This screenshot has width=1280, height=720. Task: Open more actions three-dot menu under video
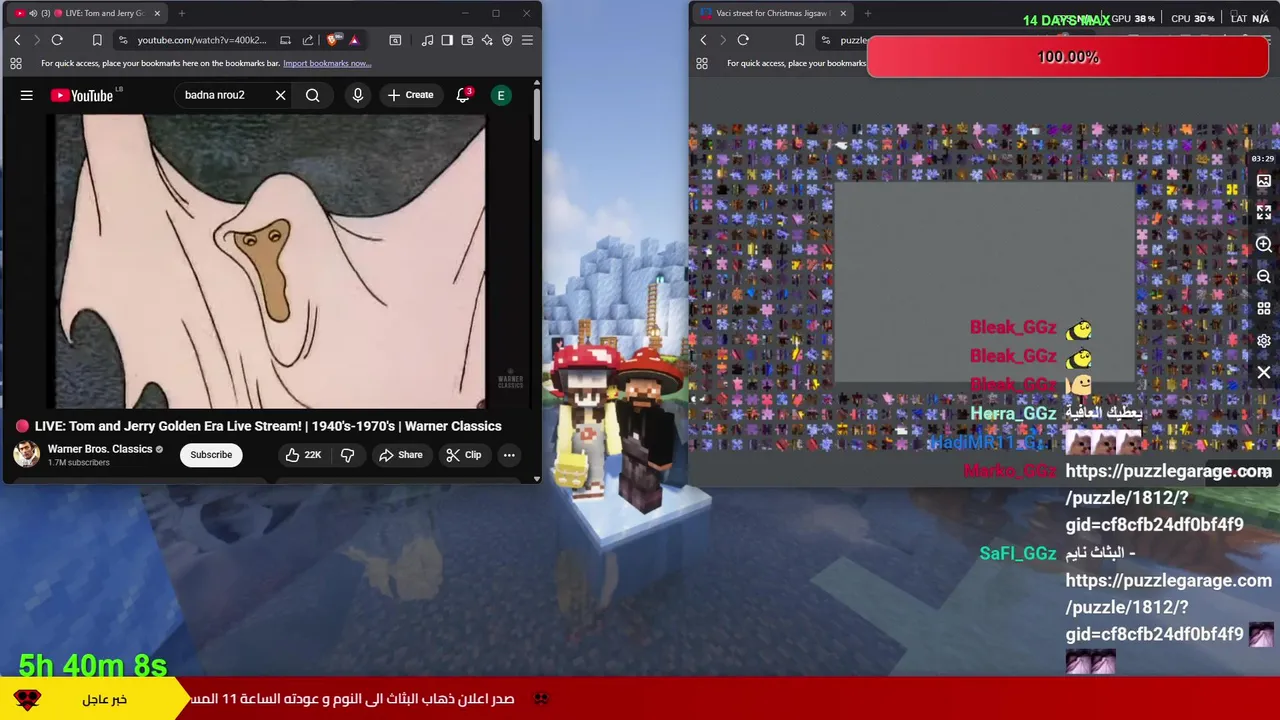tap(509, 455)
